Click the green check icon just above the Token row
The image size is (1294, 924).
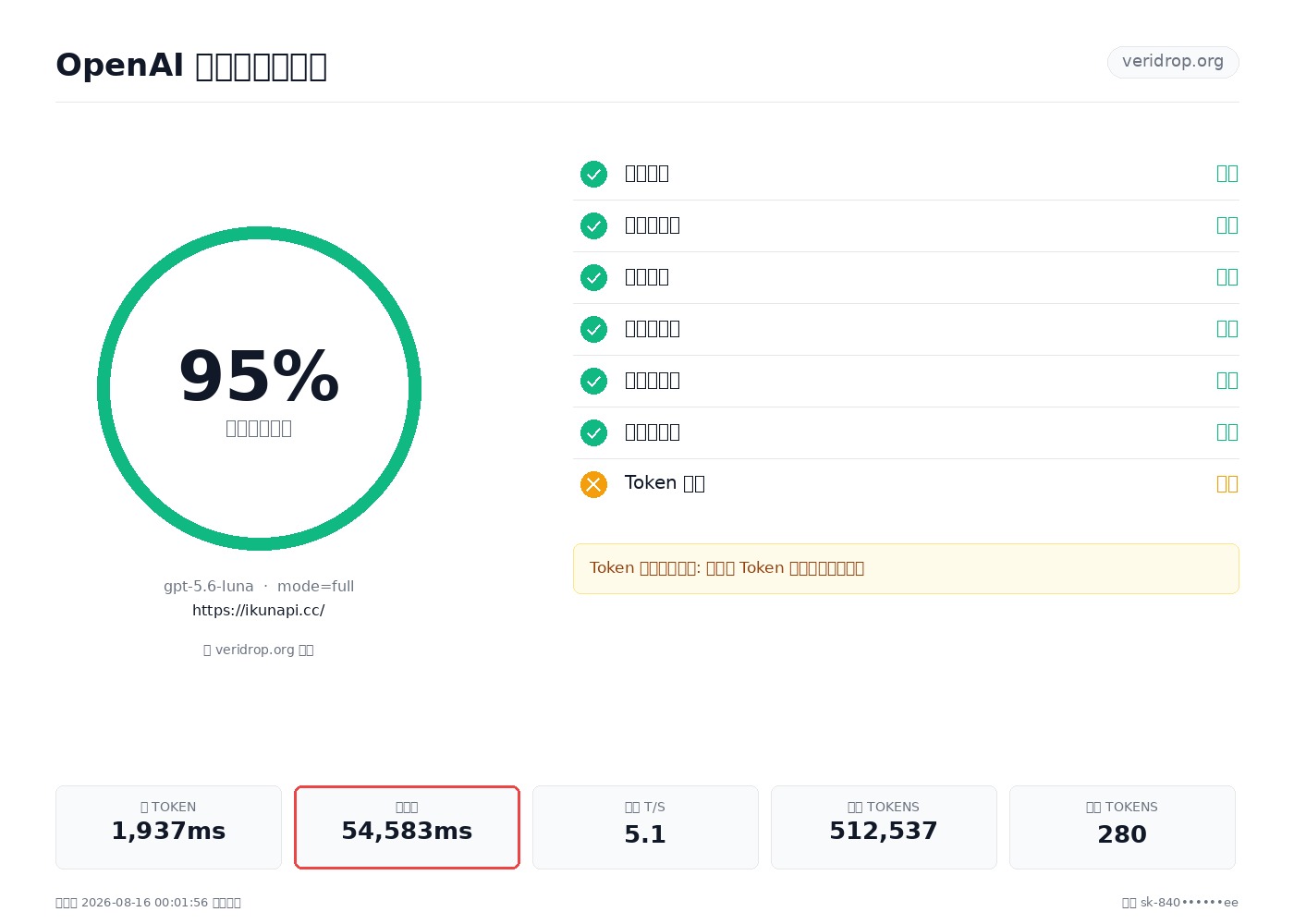[593, 432]
